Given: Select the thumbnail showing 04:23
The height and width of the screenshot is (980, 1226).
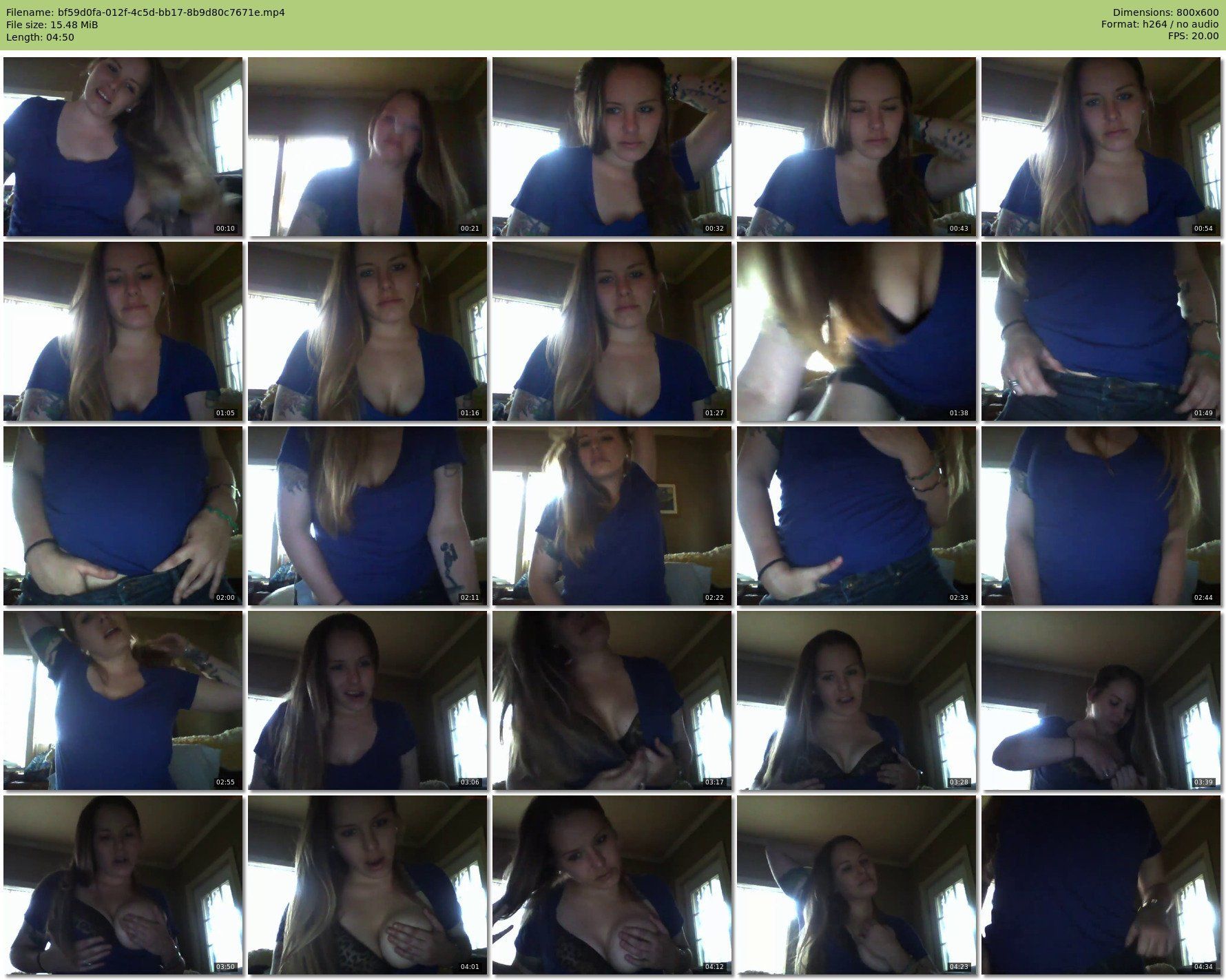Looking at the screenshot, I should pyautogui.click(x=856, y=885).
